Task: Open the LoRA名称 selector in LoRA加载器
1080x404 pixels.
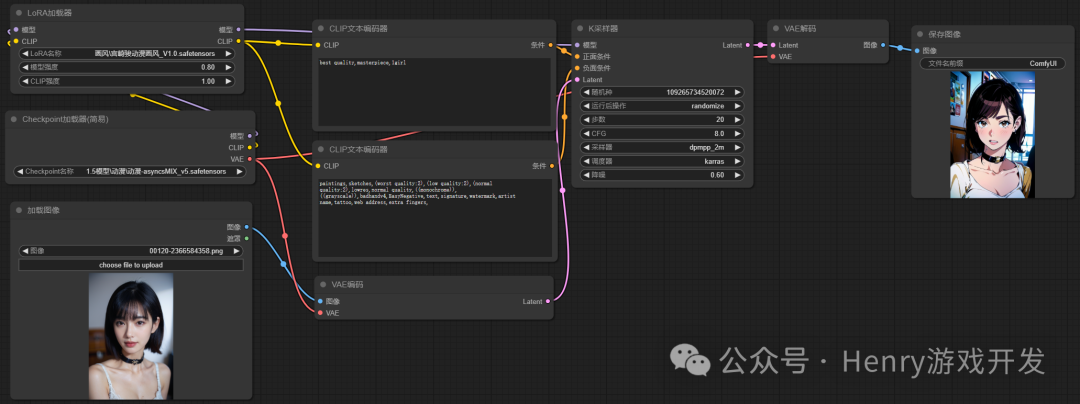Action: pyautogui.click(x=127, y=54)
